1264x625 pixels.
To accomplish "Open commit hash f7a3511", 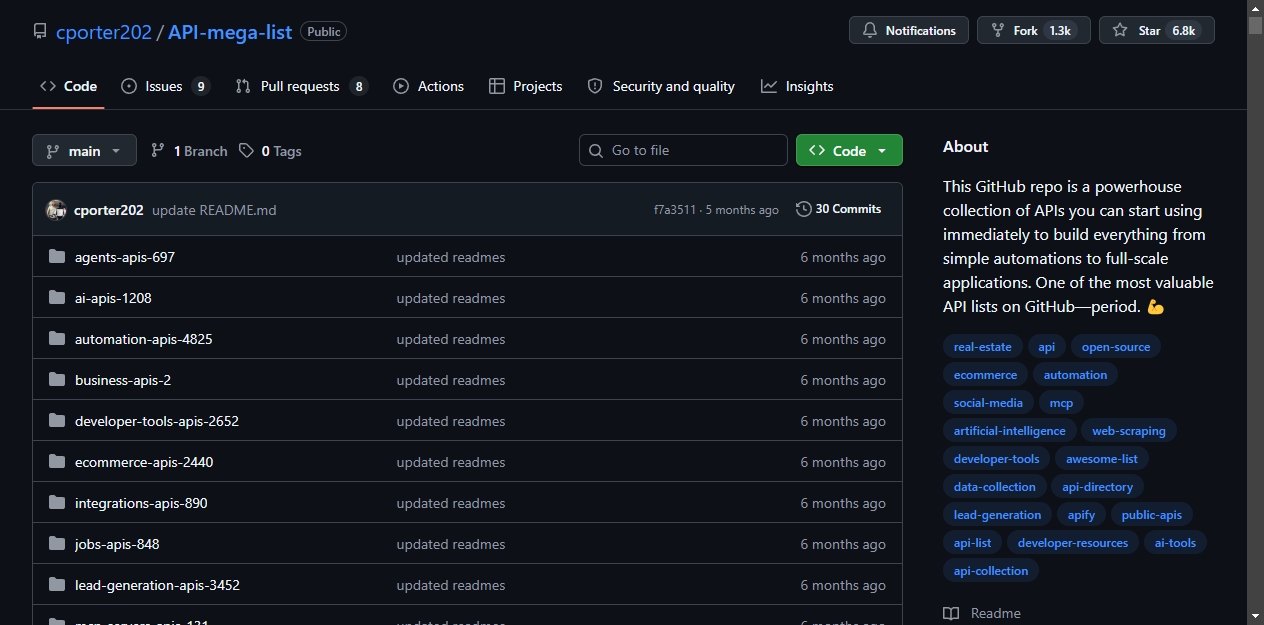I will (675, 210).
